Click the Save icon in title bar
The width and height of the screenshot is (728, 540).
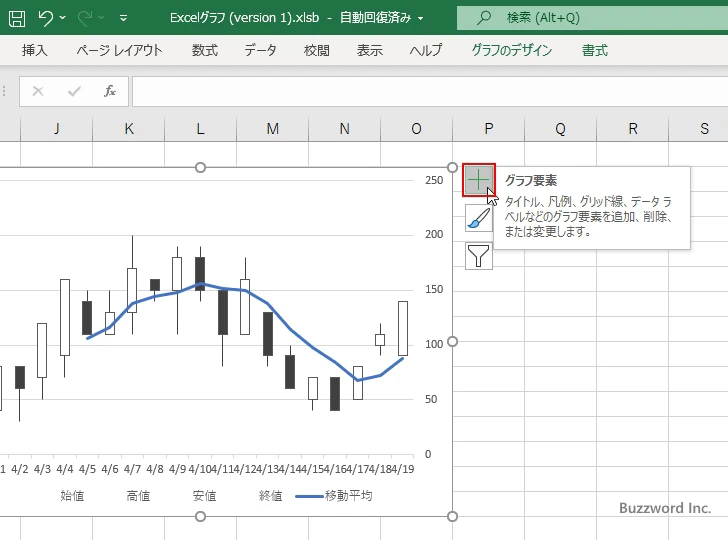17,18
